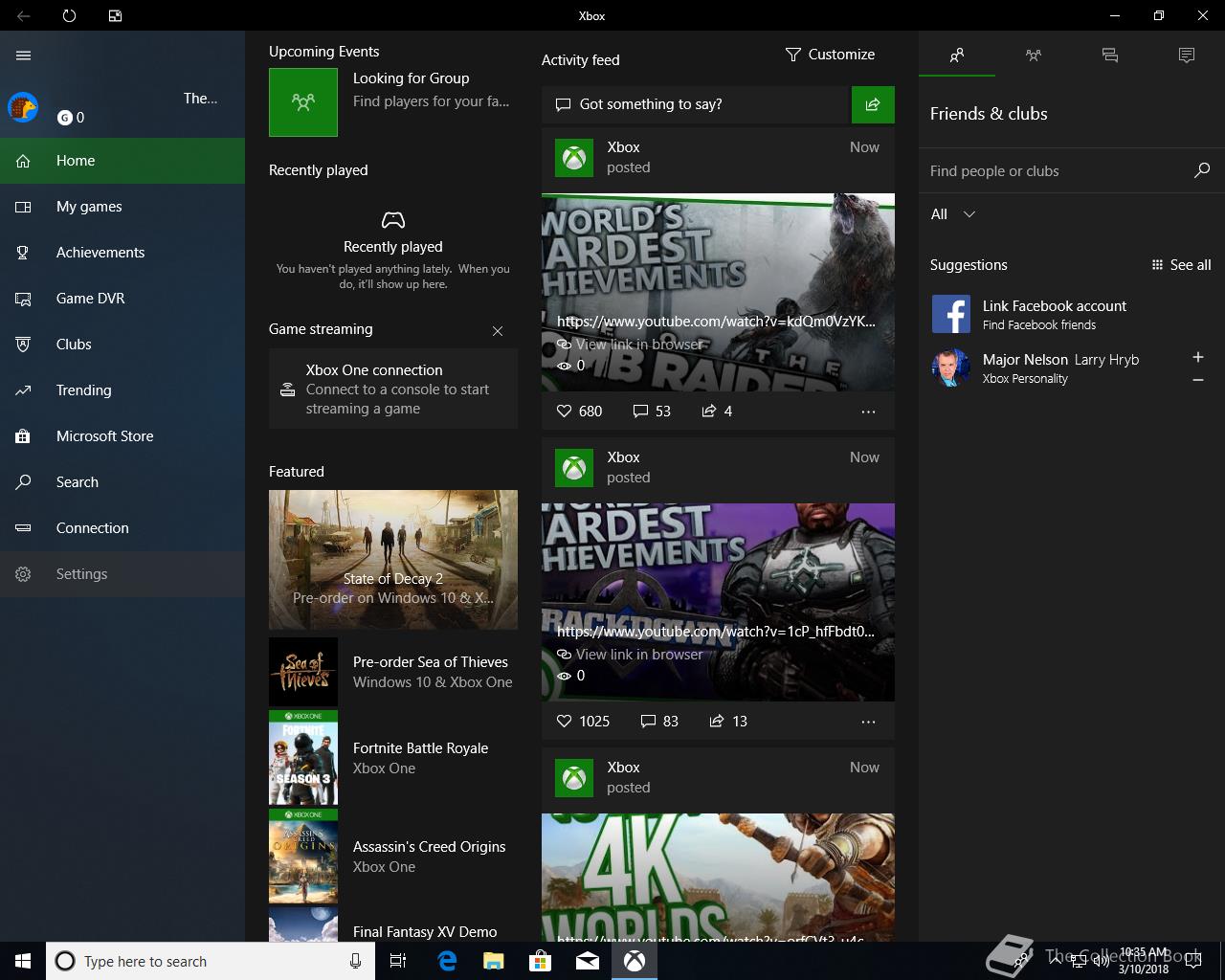Click 'View link in browser' on second post

point(631,655)
